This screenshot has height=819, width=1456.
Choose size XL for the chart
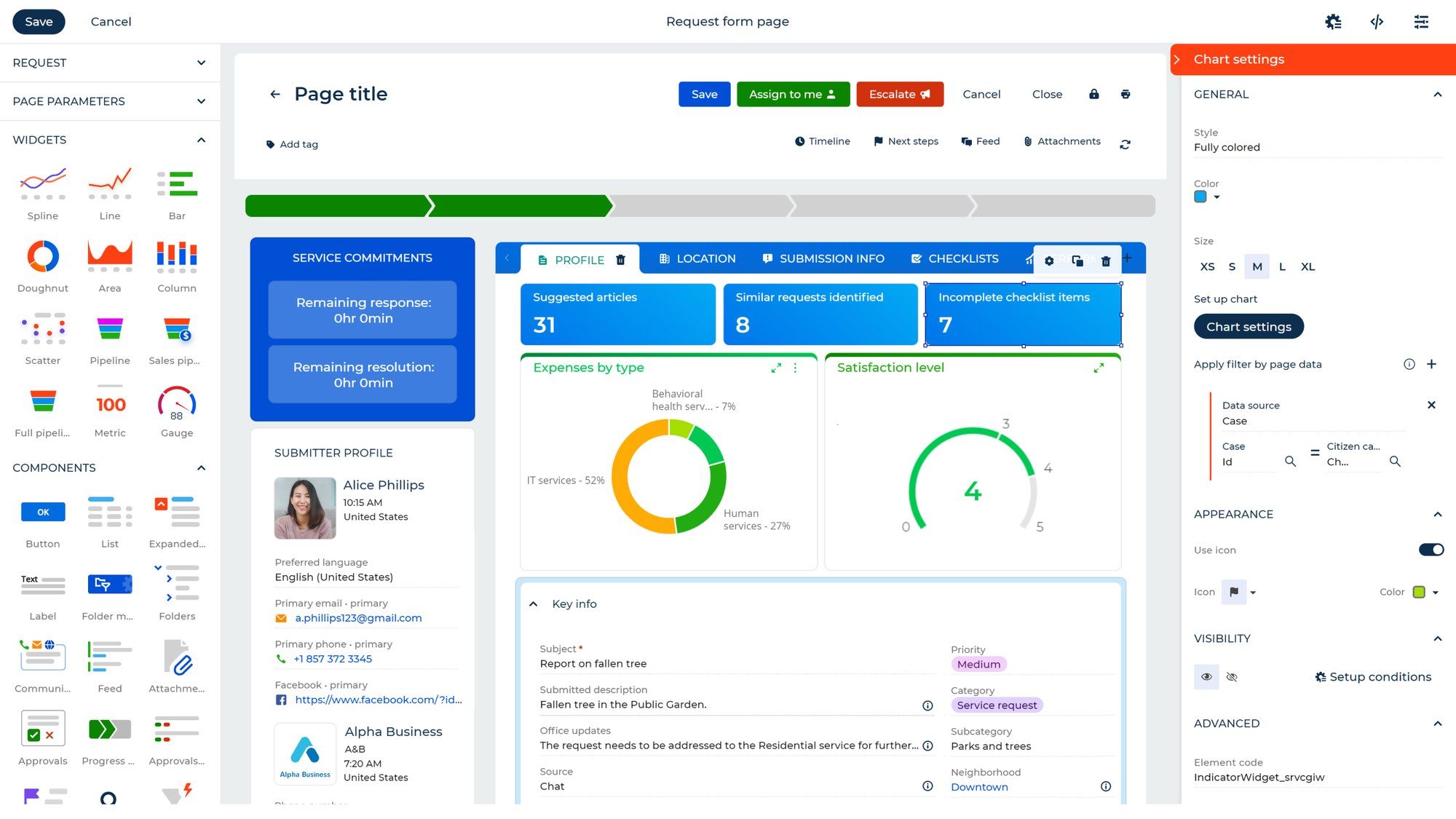[x=1307, y=266]
